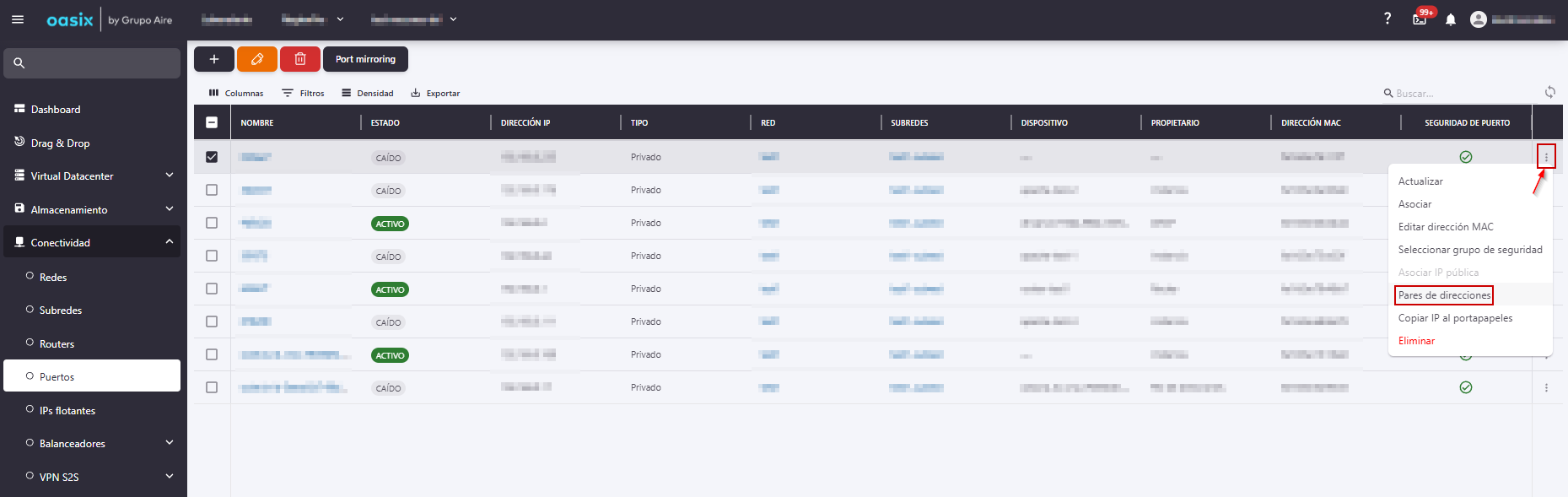Viewport: 1568px width, 497px height.
Task: Click the Port mirroring button
Action: tap(365, 59)
